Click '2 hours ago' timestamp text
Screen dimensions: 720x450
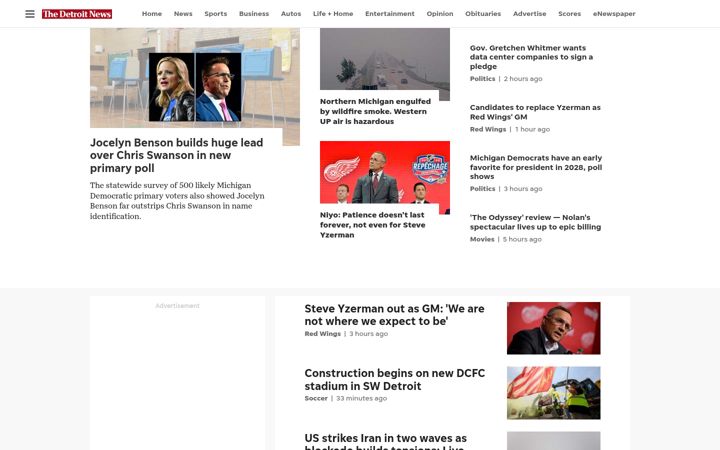(x=523, y=79)
